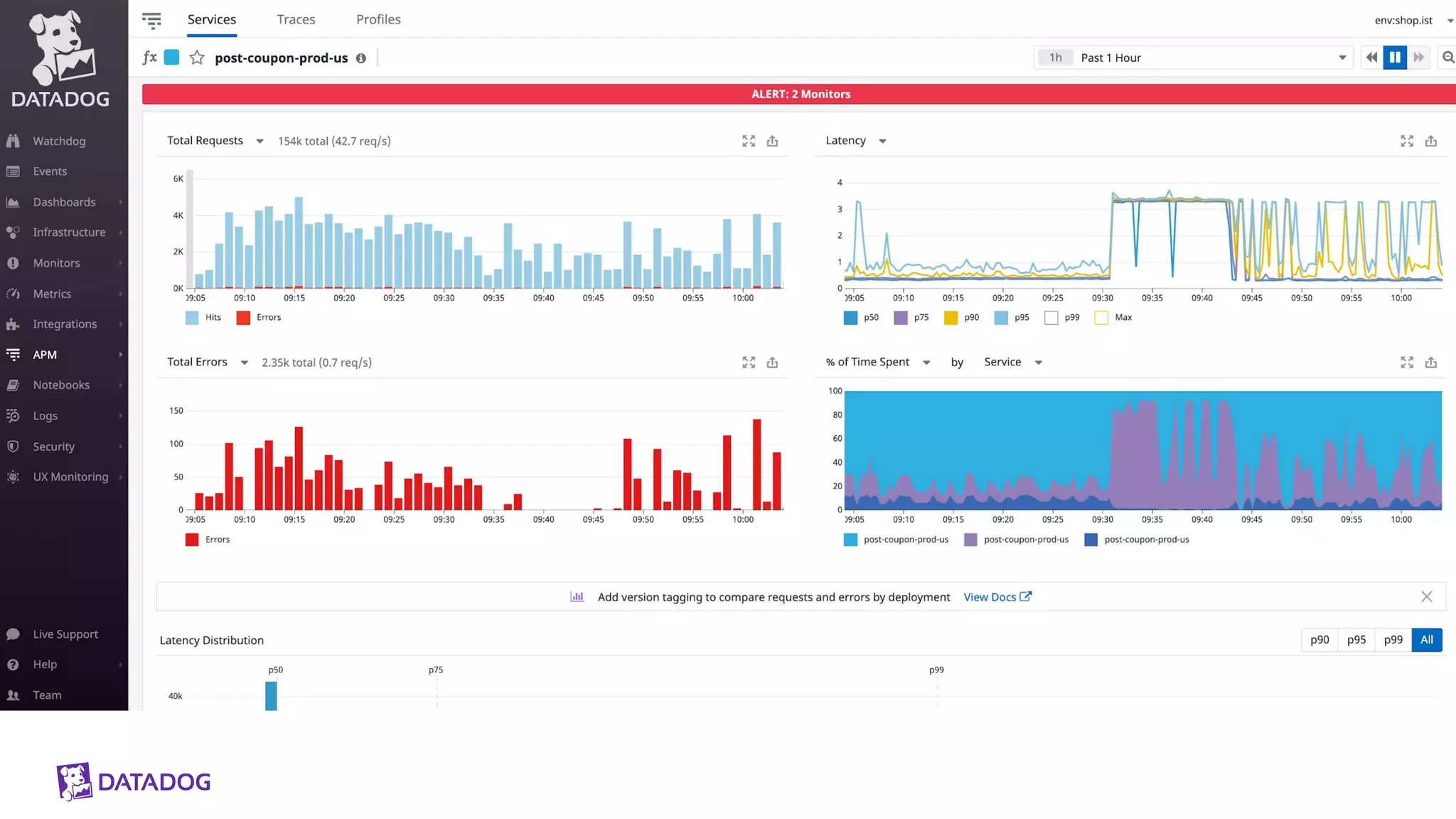The height and width of the screenshot is (819, 1456).
Task: Switch to the Services tab
Action: [212, 20]
